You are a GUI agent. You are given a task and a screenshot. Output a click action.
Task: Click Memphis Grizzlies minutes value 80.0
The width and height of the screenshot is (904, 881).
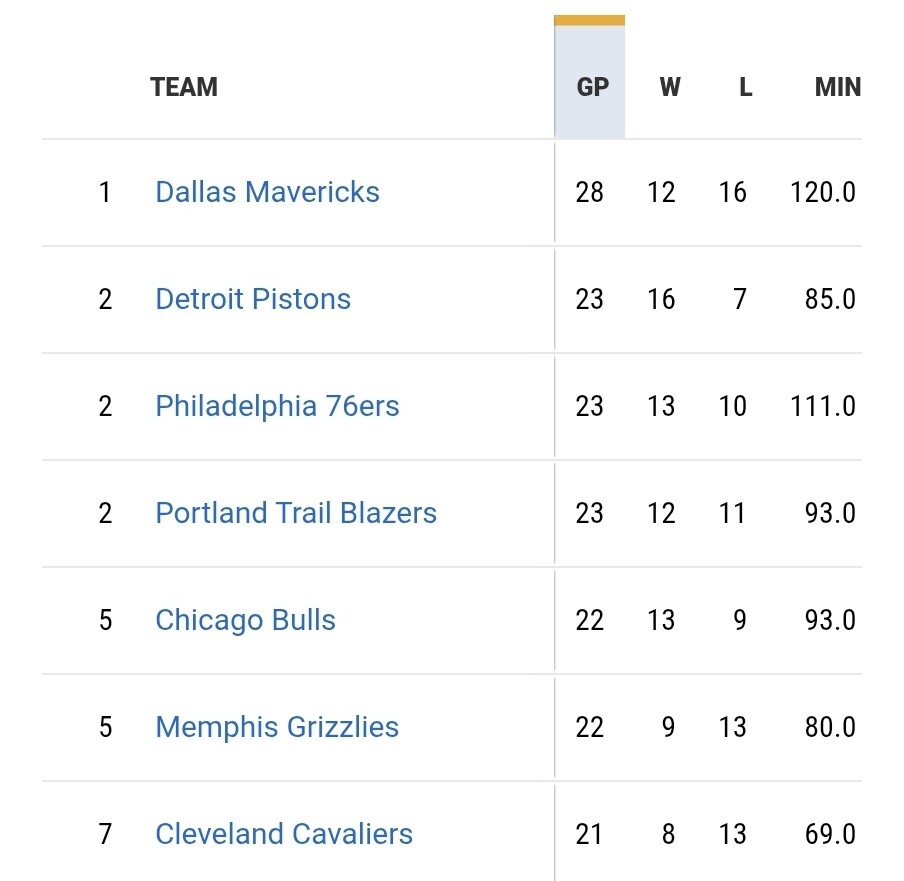tap(830, 727)
